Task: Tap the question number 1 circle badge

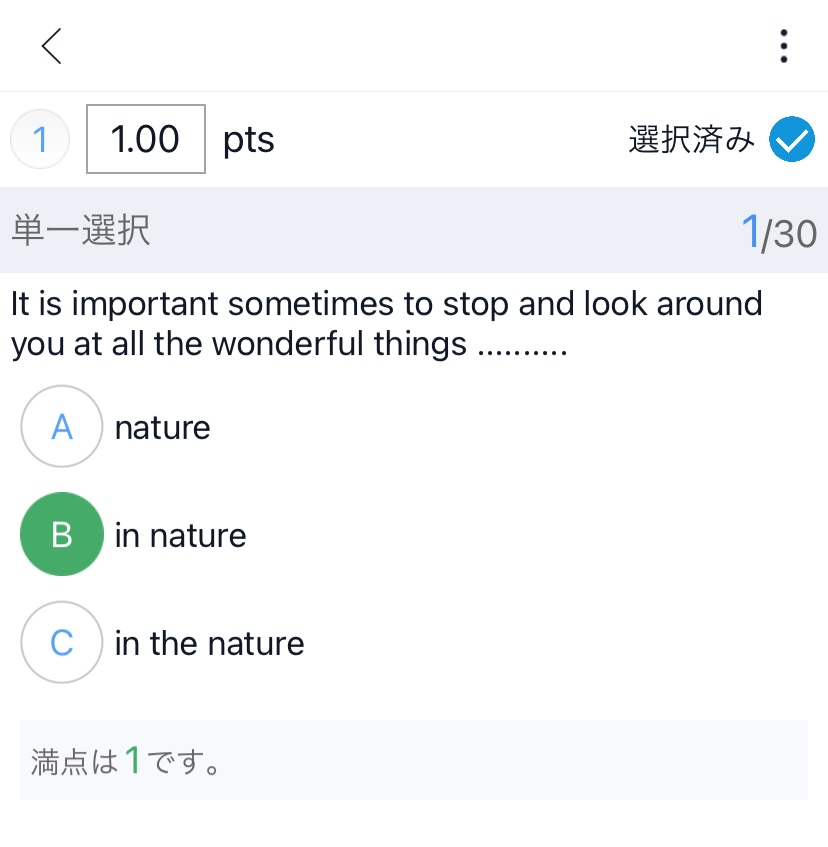Action: coord(40,140)
